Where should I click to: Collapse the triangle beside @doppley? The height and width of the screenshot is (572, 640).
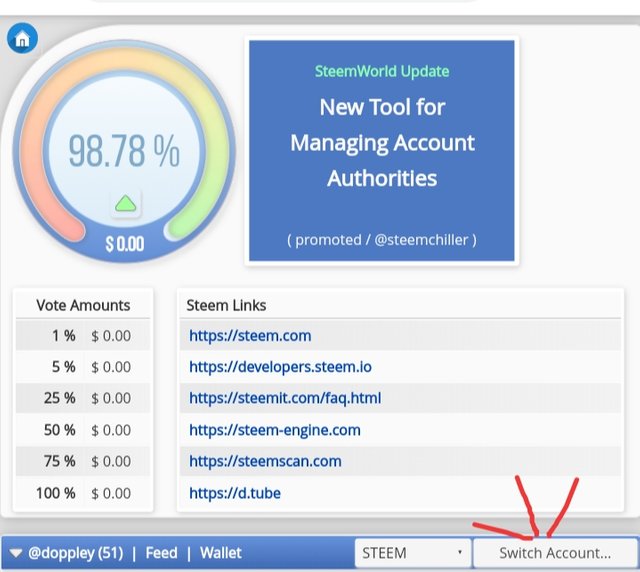16,553
